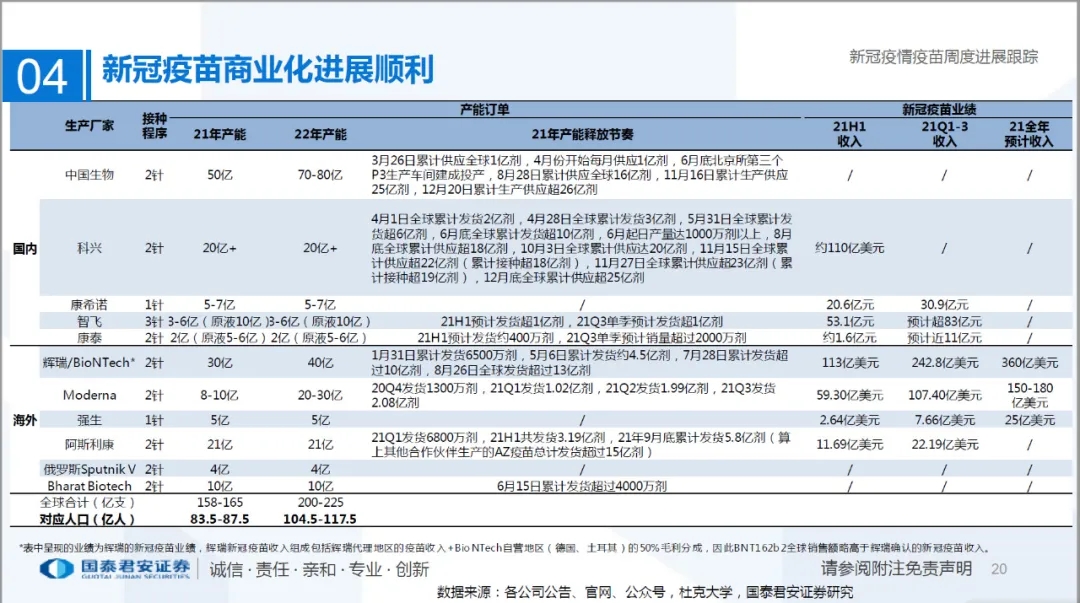Click 阿斯利康's revenue '22.19亿美元'

click(x=944, y=444)
